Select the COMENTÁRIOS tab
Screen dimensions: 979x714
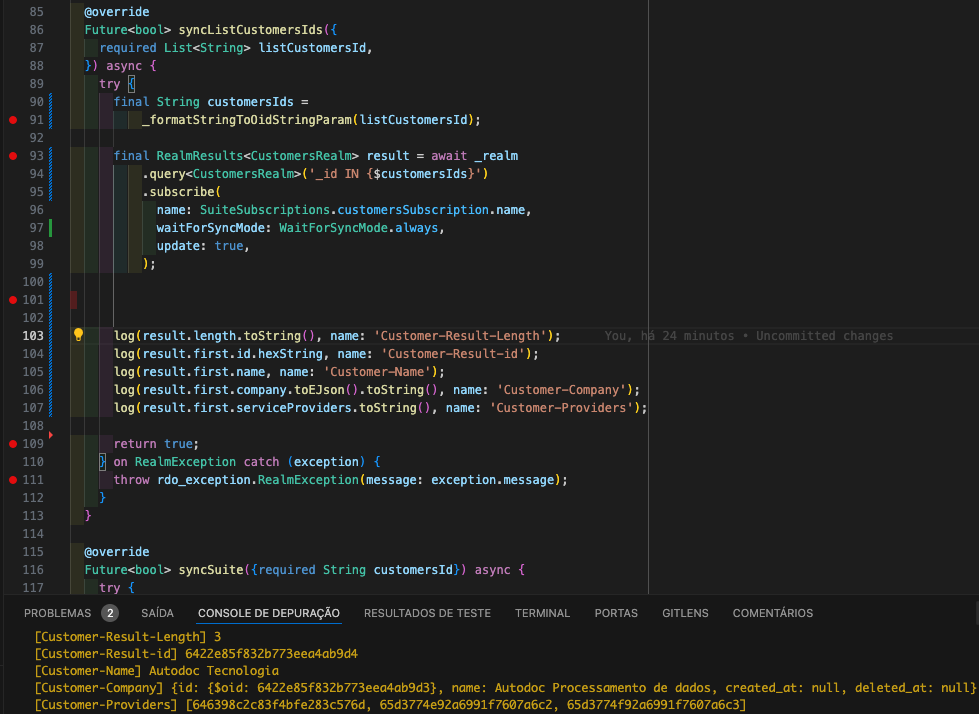click(772, 613)
